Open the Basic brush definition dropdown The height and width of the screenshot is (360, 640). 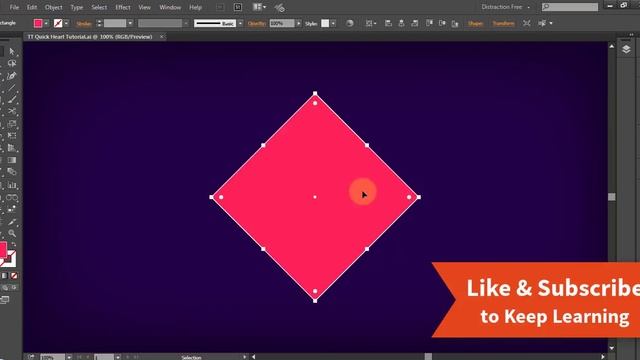[x=240, y=24]
